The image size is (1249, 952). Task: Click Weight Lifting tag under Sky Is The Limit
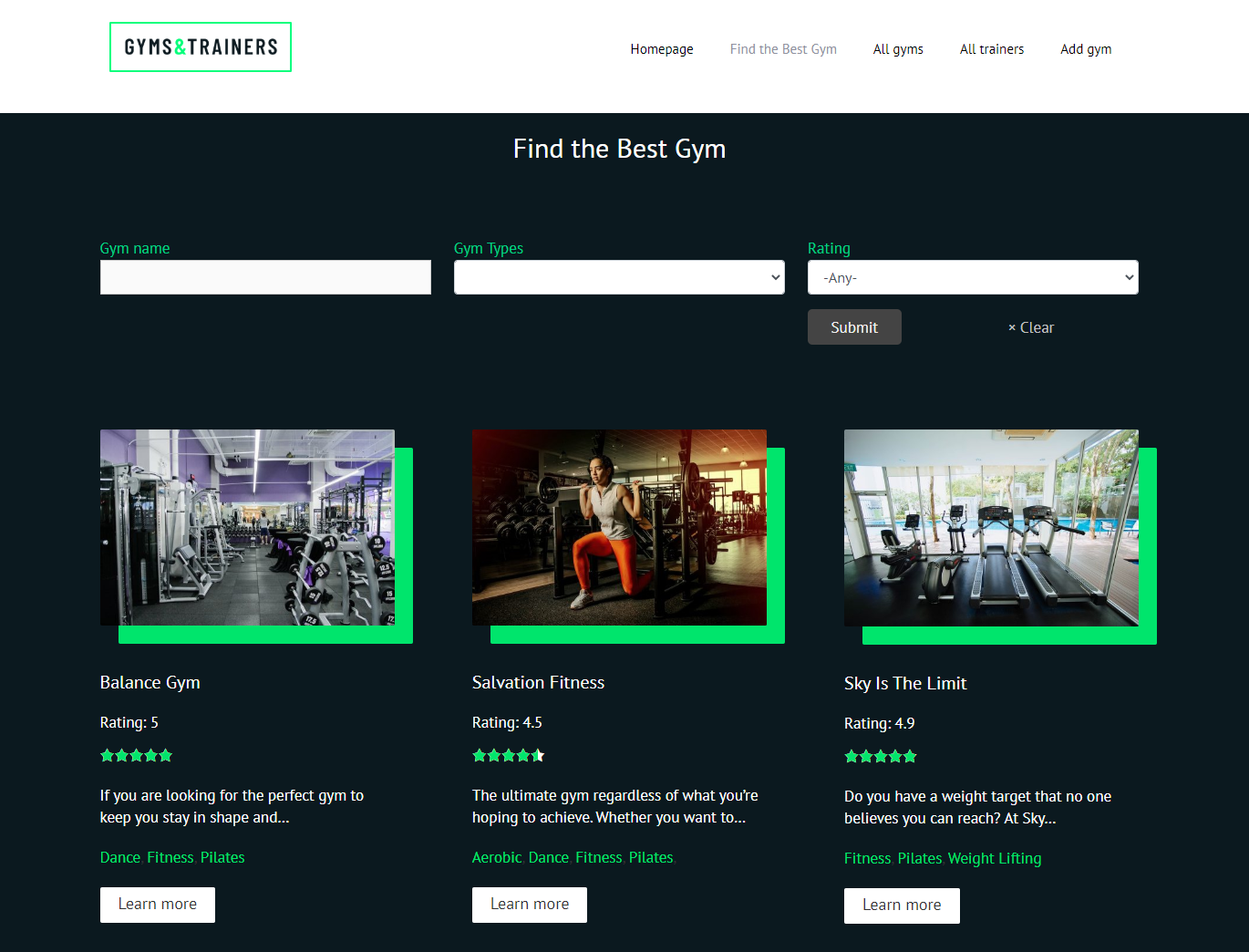point(995,858)
